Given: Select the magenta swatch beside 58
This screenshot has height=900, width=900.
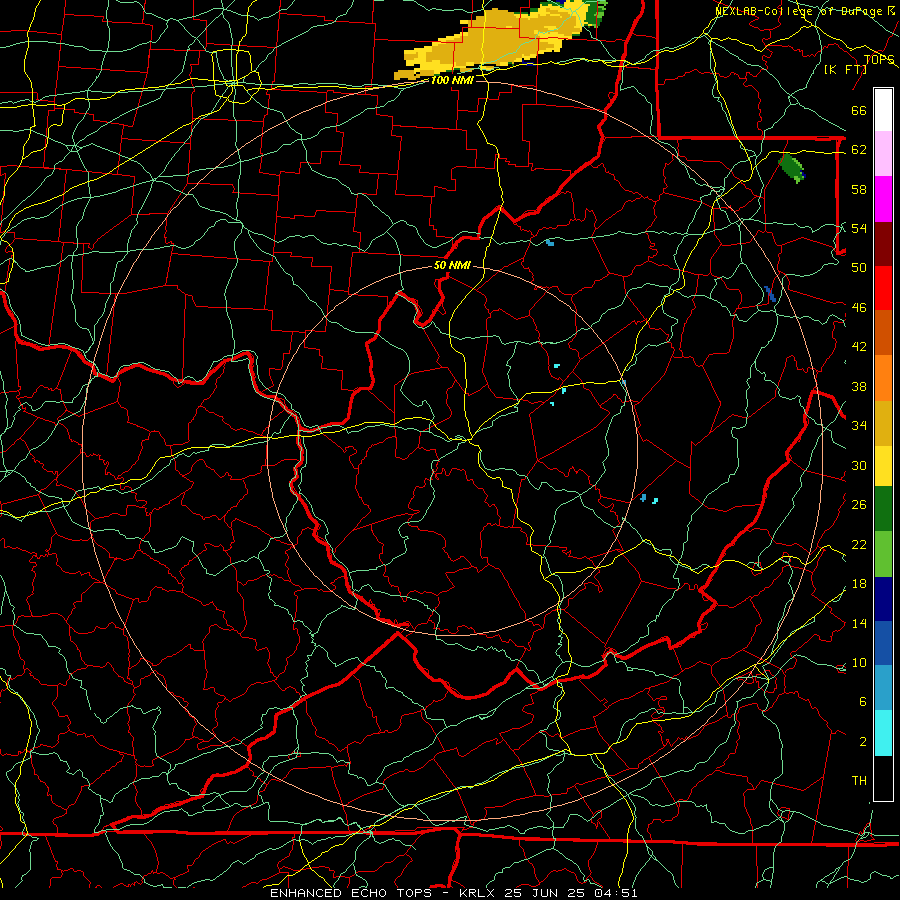Looking at the screenshot, I should click(x=883, y=199).
